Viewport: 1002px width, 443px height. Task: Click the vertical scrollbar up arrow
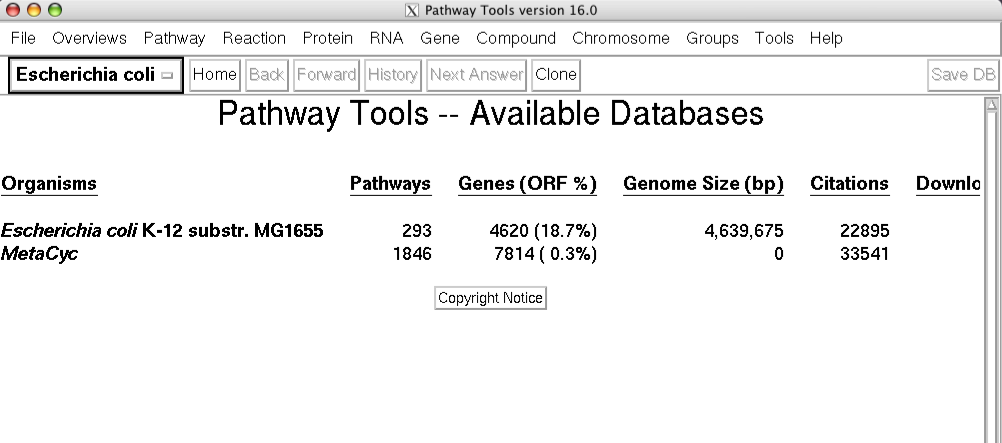992,104
